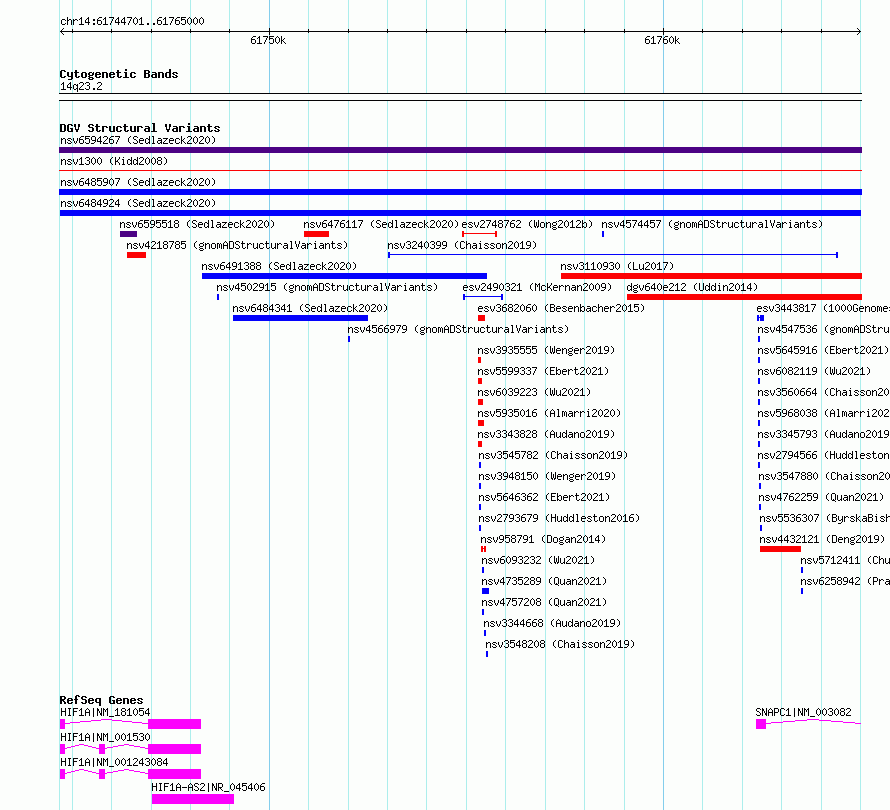890x810 pixels.
Task: Select the nsv4502915 gnomAD variant label
Action: click(328, 287)
